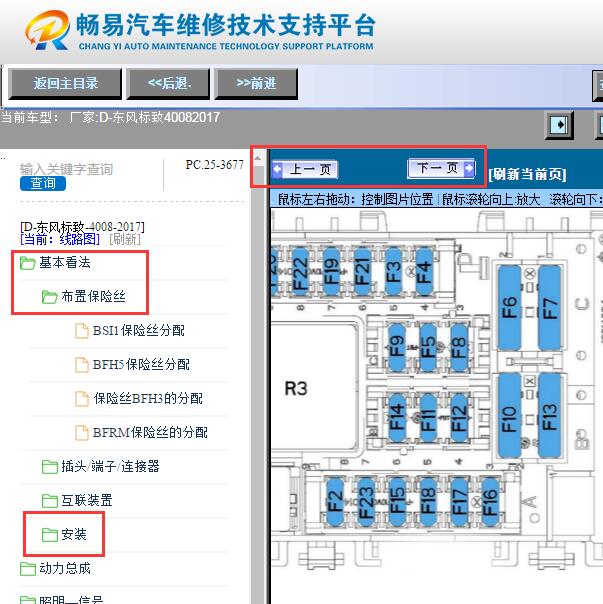Screen dimensions: 603x604
Task: Open 保险丝BFH3的分配 document
Action: tap(148, 398)
